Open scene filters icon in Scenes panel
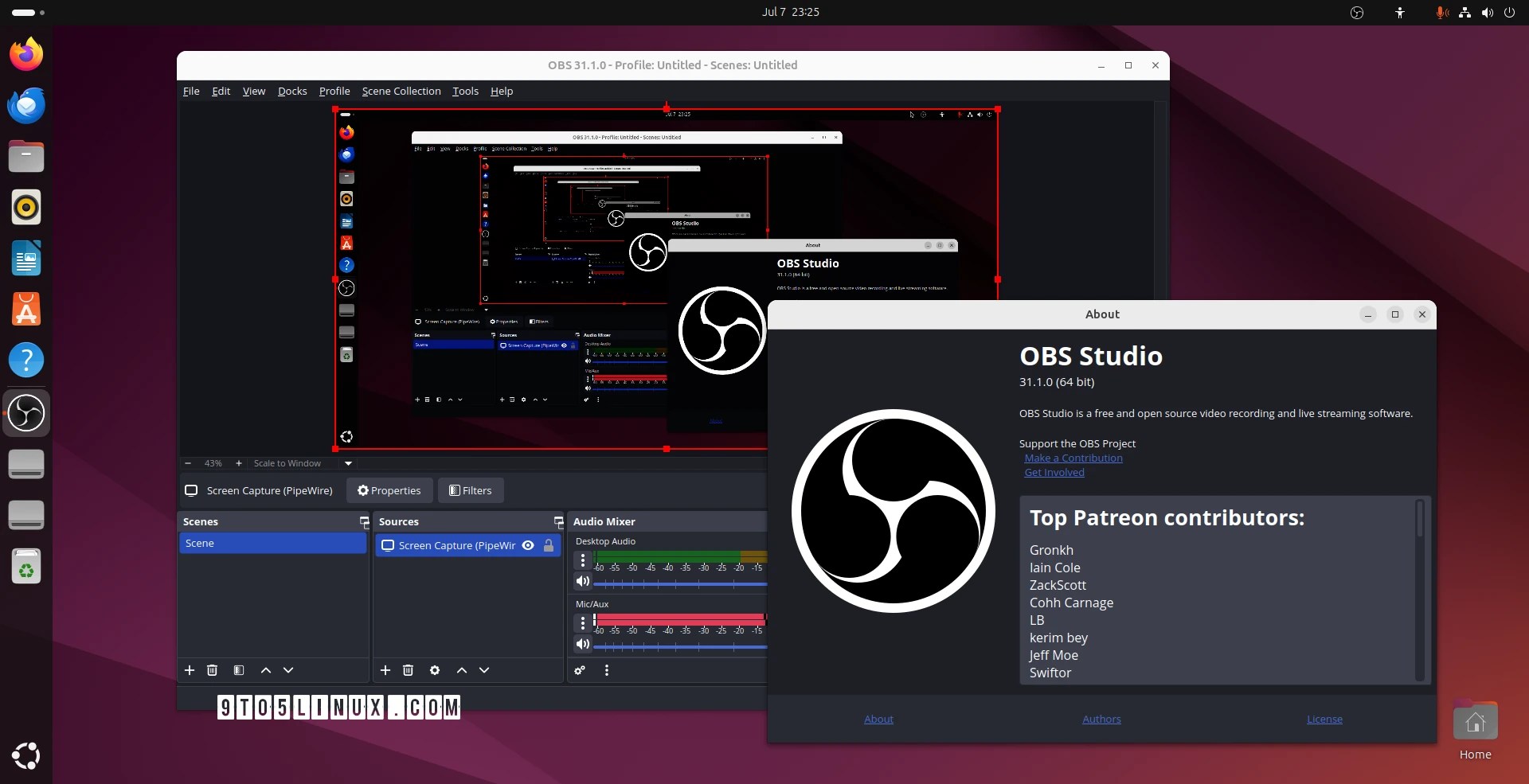 click(x=239, y=670)
